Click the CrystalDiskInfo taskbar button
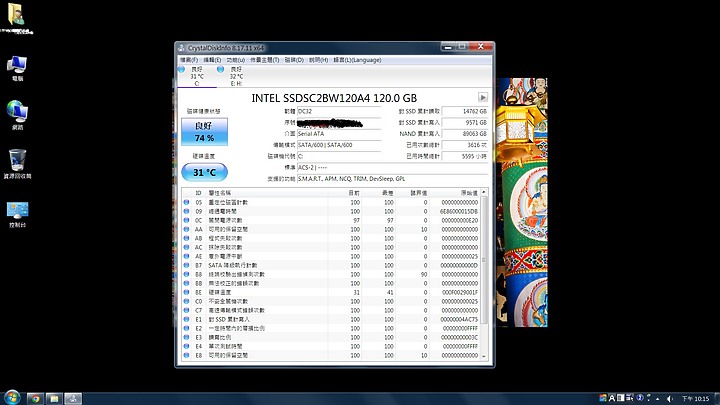This screenshot has width=720, height=405. coord(73,398)
